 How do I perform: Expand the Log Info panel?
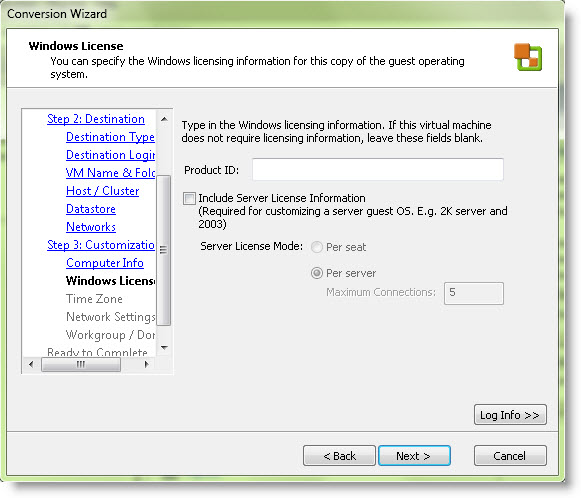510,415
